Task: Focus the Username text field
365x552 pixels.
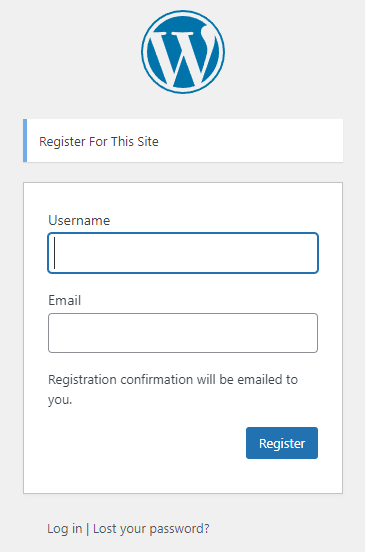Action: [183, 253]
